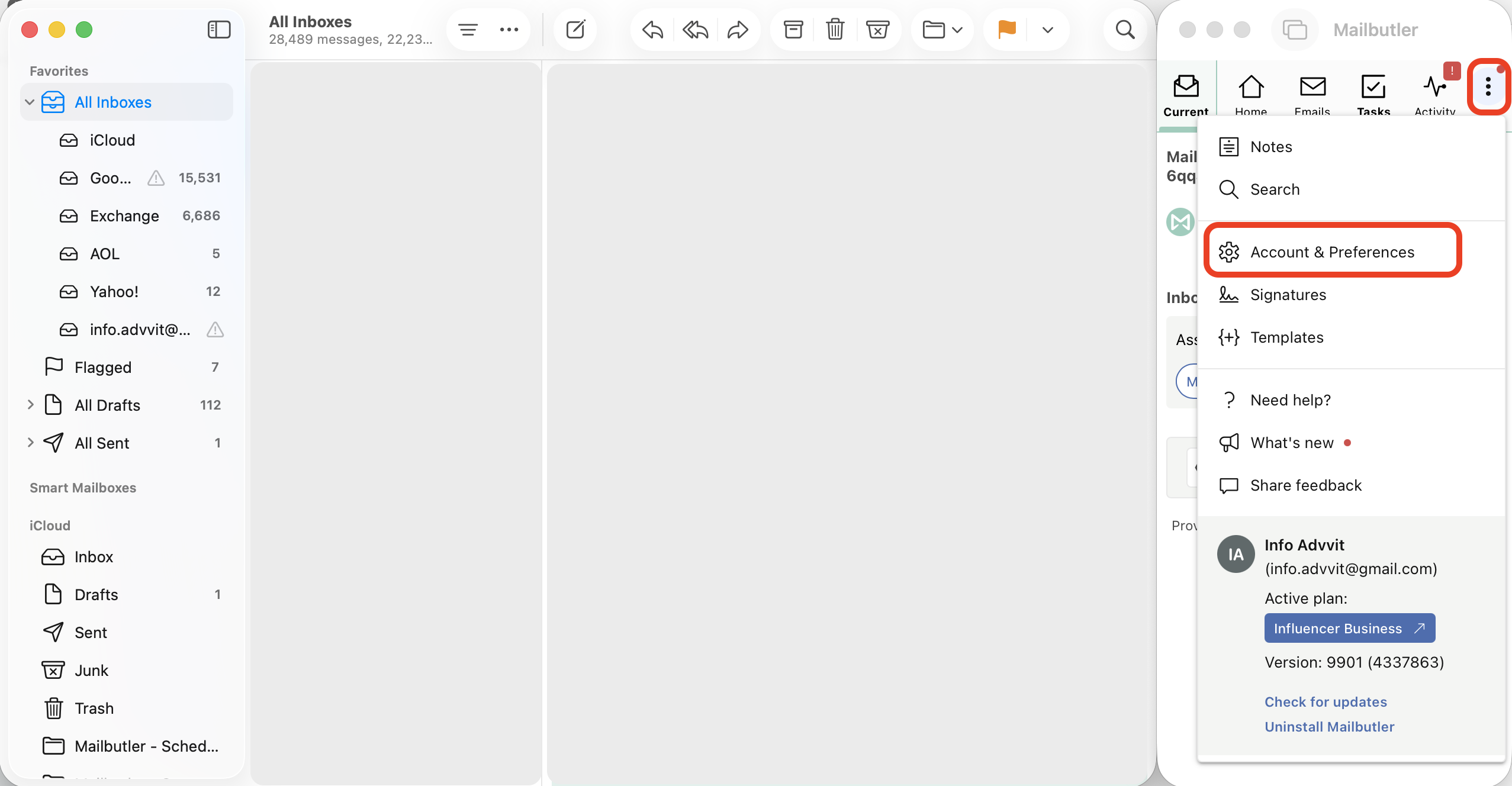1512x786 pixels.
Task: Compose a new message
Action: tap(575, 30)
